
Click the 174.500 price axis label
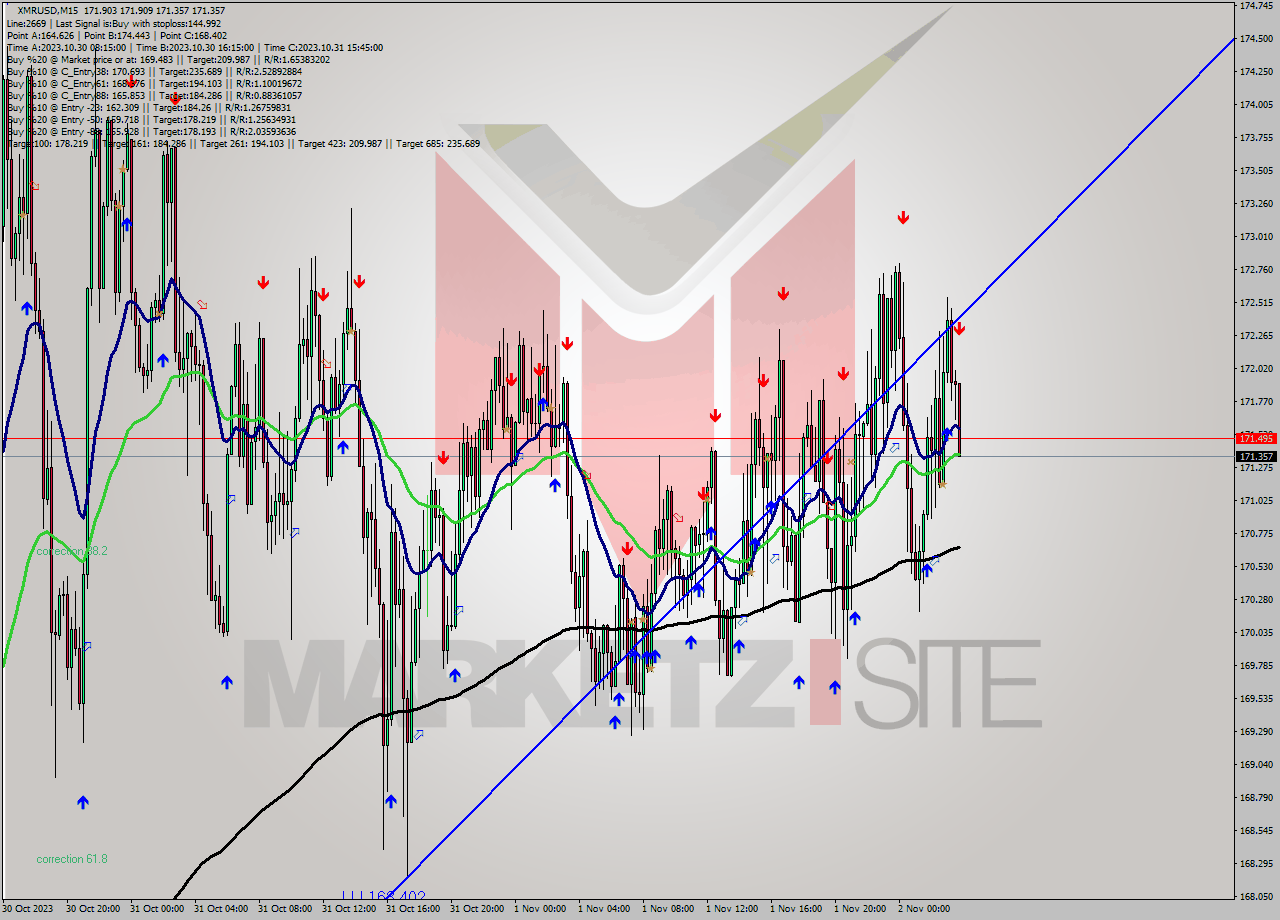pos(1256,39)
